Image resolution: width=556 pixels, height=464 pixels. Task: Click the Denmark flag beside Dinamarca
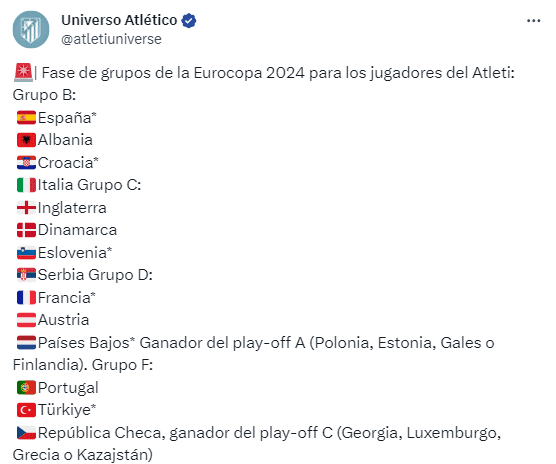26,230
